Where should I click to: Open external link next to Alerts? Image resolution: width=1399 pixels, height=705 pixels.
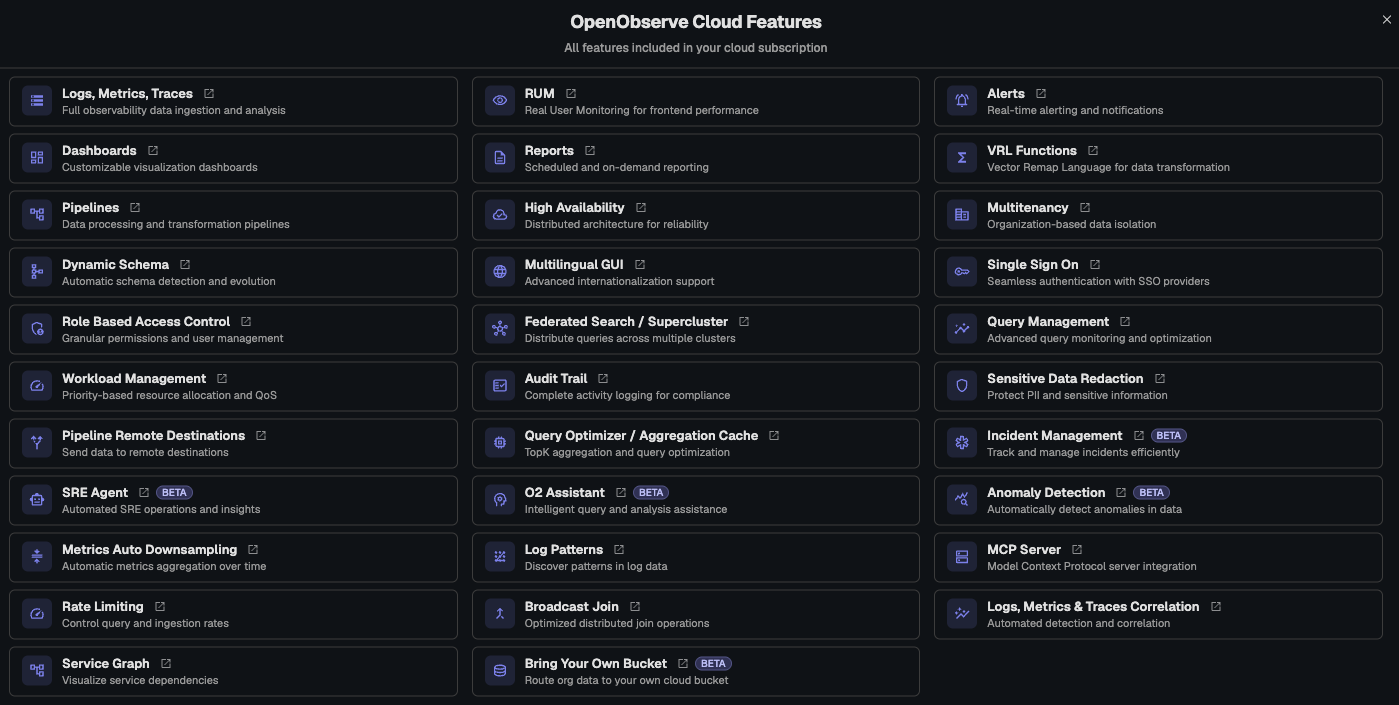click(x=1041, y=94)
